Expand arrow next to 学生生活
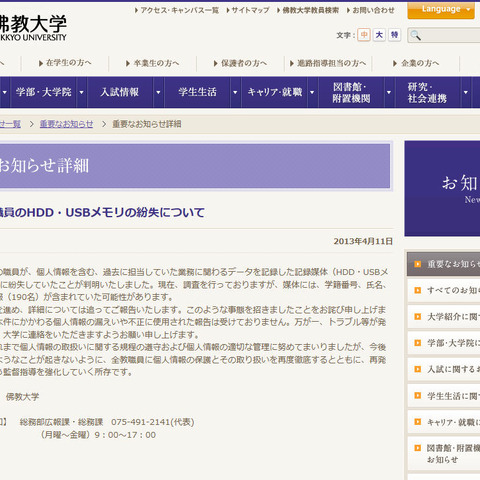Viewport: 480px width, 480px height. pyautogui.click(x=235, y=92)
